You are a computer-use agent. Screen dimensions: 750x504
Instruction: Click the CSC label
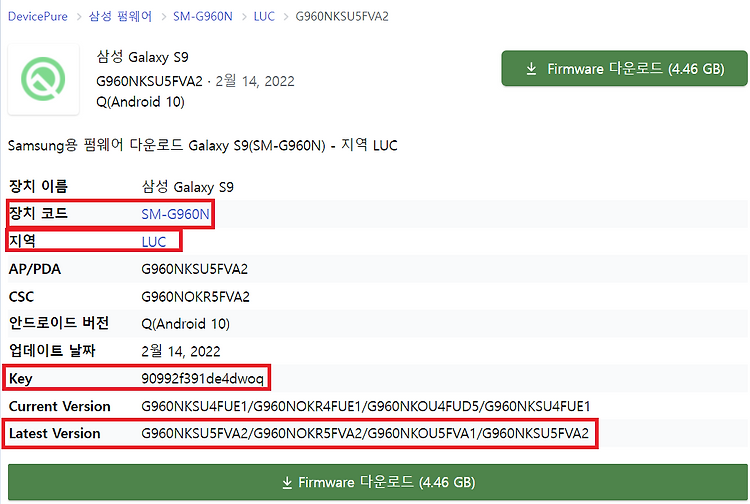point(21,297)
